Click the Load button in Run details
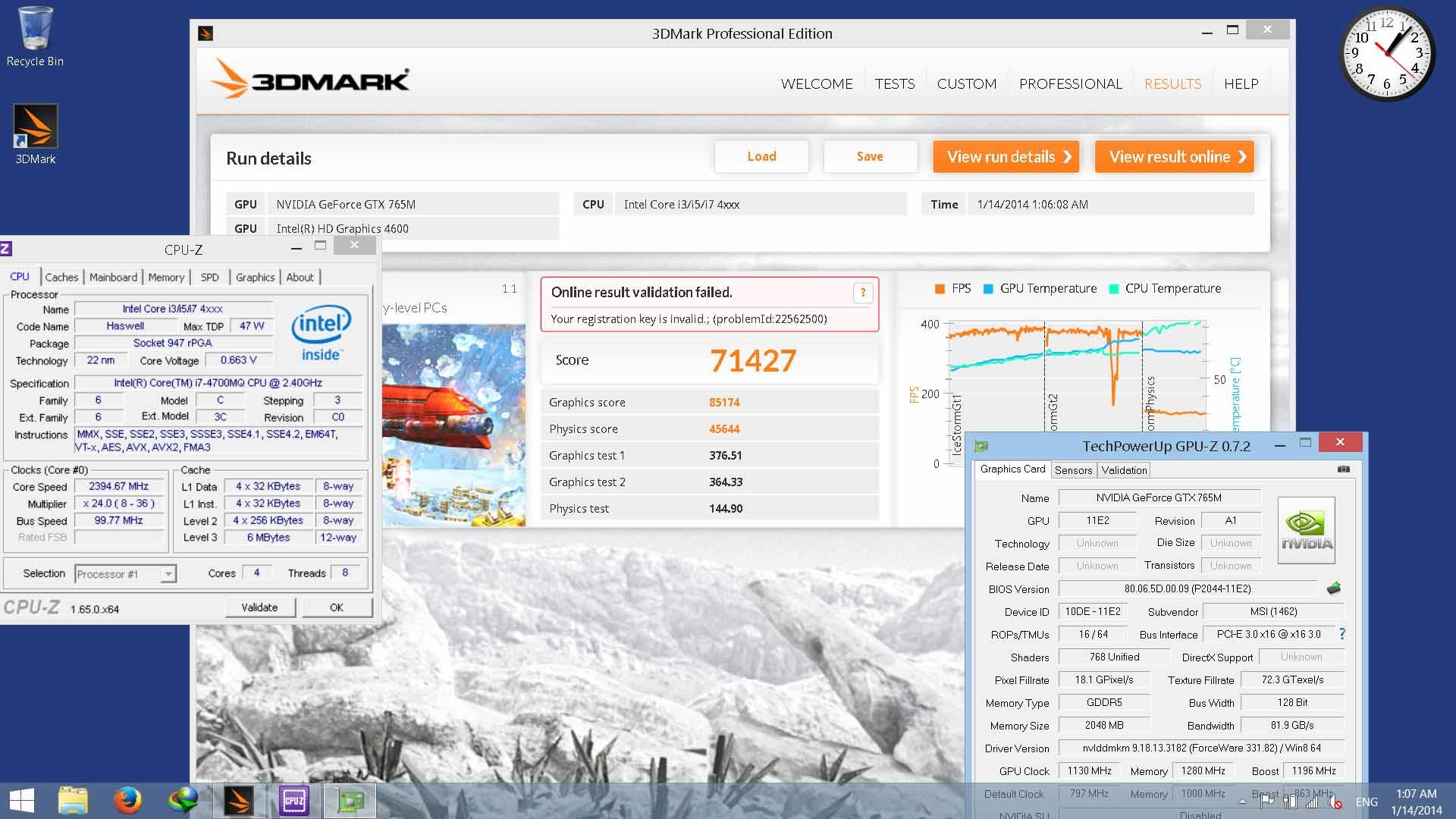The image size is (1456, 819). point(761,156)
